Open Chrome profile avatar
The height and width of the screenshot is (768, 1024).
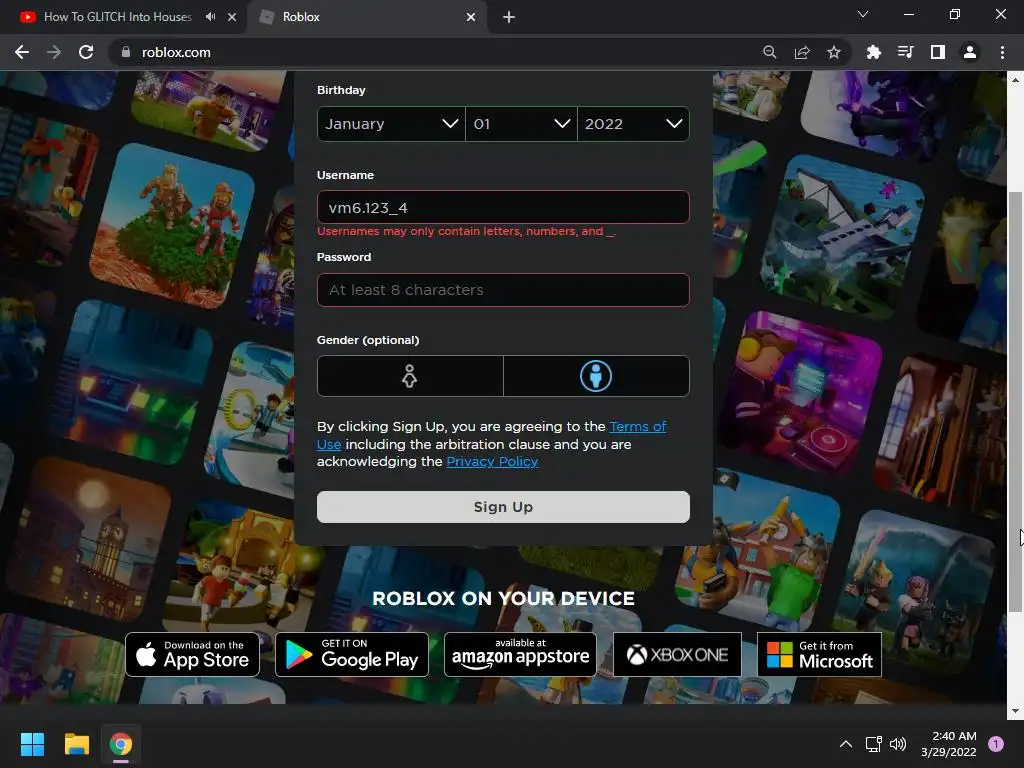(x=969, y=52)
